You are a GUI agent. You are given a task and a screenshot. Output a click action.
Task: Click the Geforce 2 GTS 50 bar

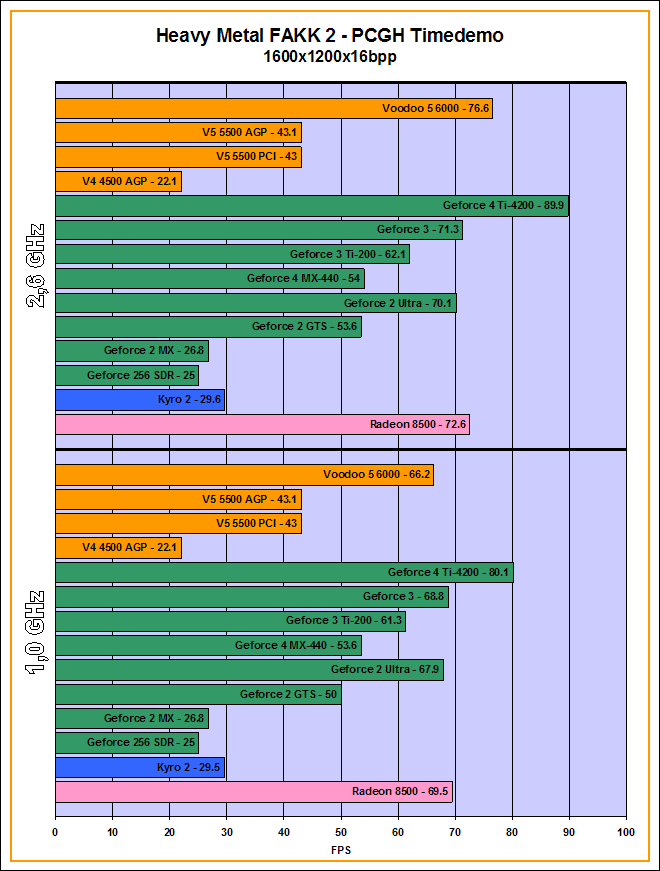click(x=198, y=695)
